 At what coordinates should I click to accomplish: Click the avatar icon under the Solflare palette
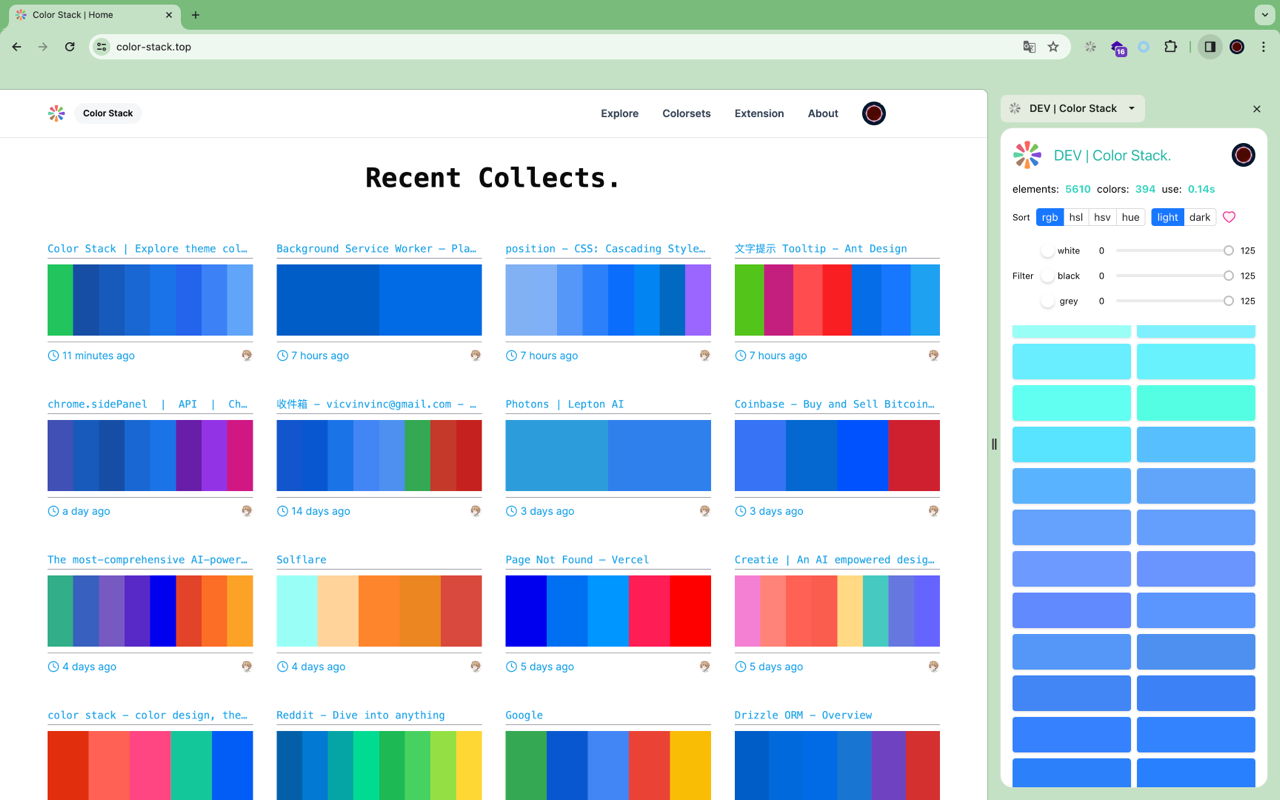(x=475, y=666)
